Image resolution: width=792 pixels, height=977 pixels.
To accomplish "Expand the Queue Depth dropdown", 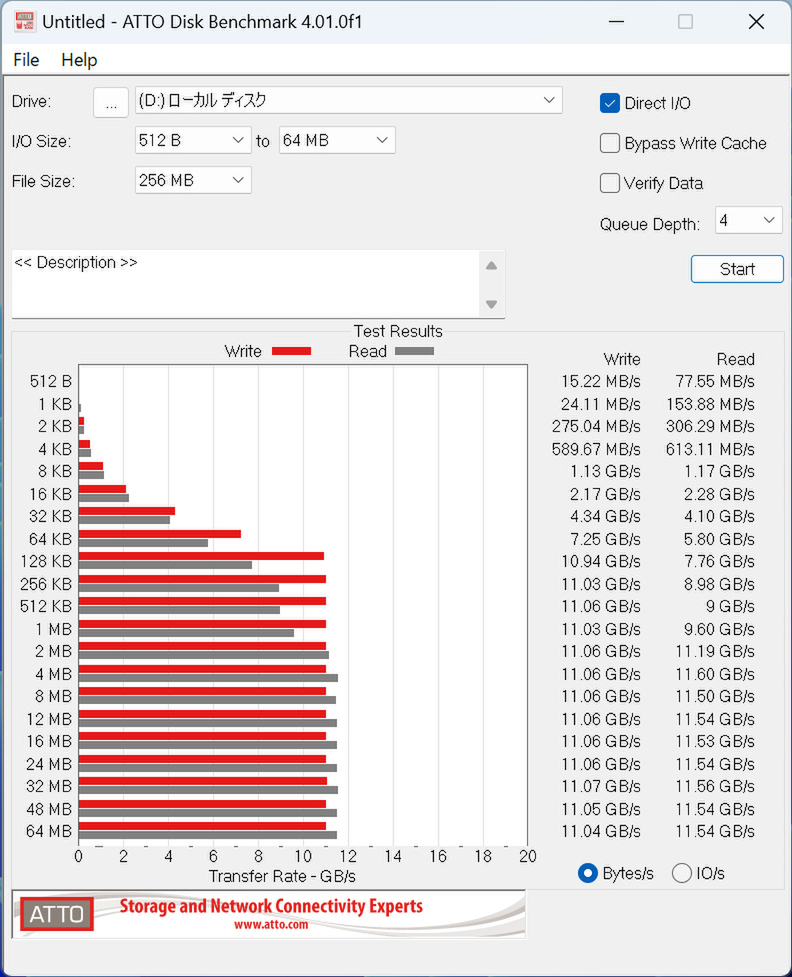I will [748, 220].
